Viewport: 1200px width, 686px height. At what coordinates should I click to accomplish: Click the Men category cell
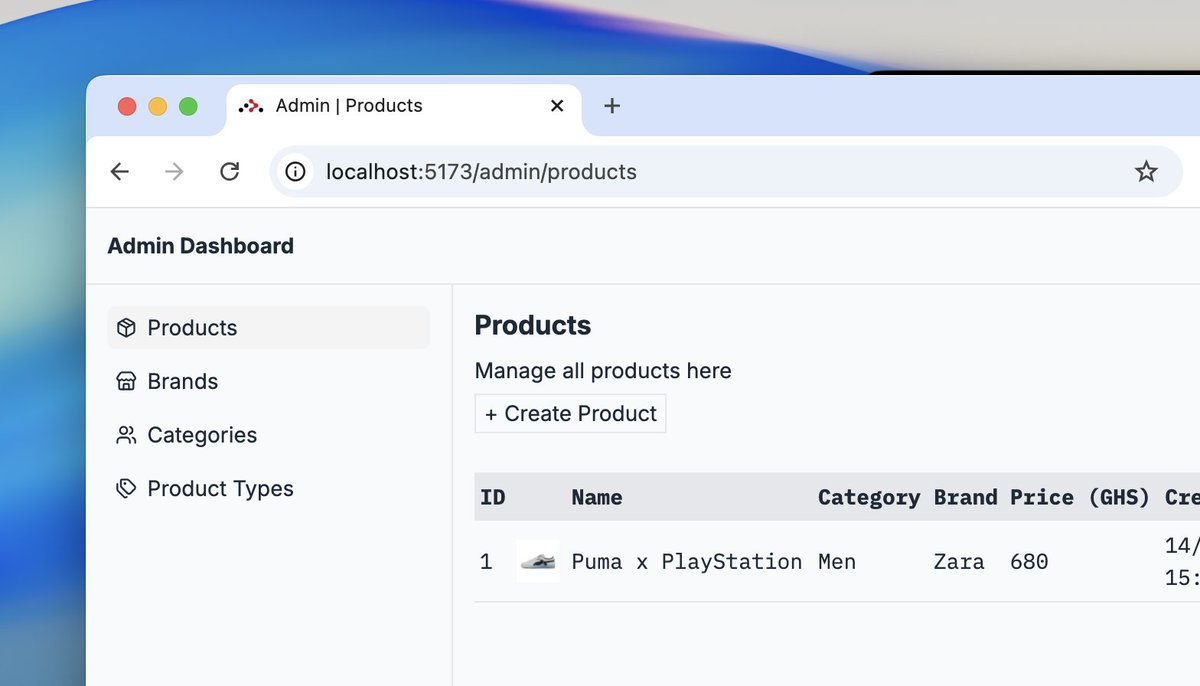(x=837, y=562)
